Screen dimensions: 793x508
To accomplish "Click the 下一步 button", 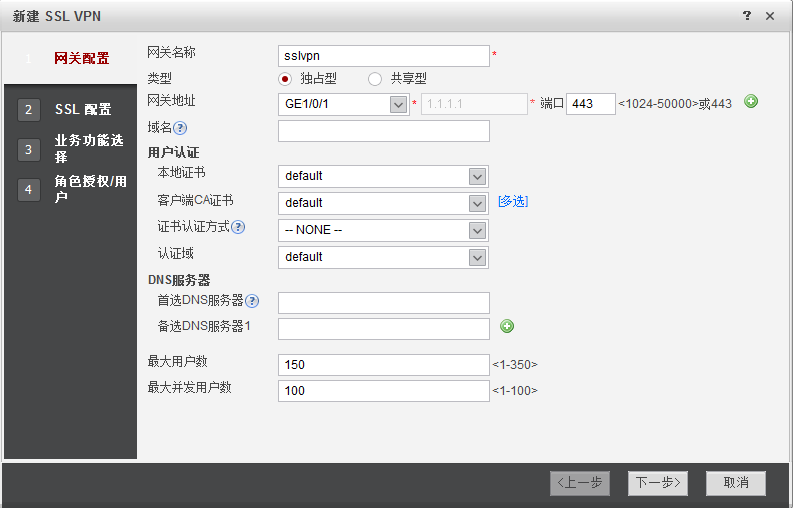I will [x=657, y=483].
